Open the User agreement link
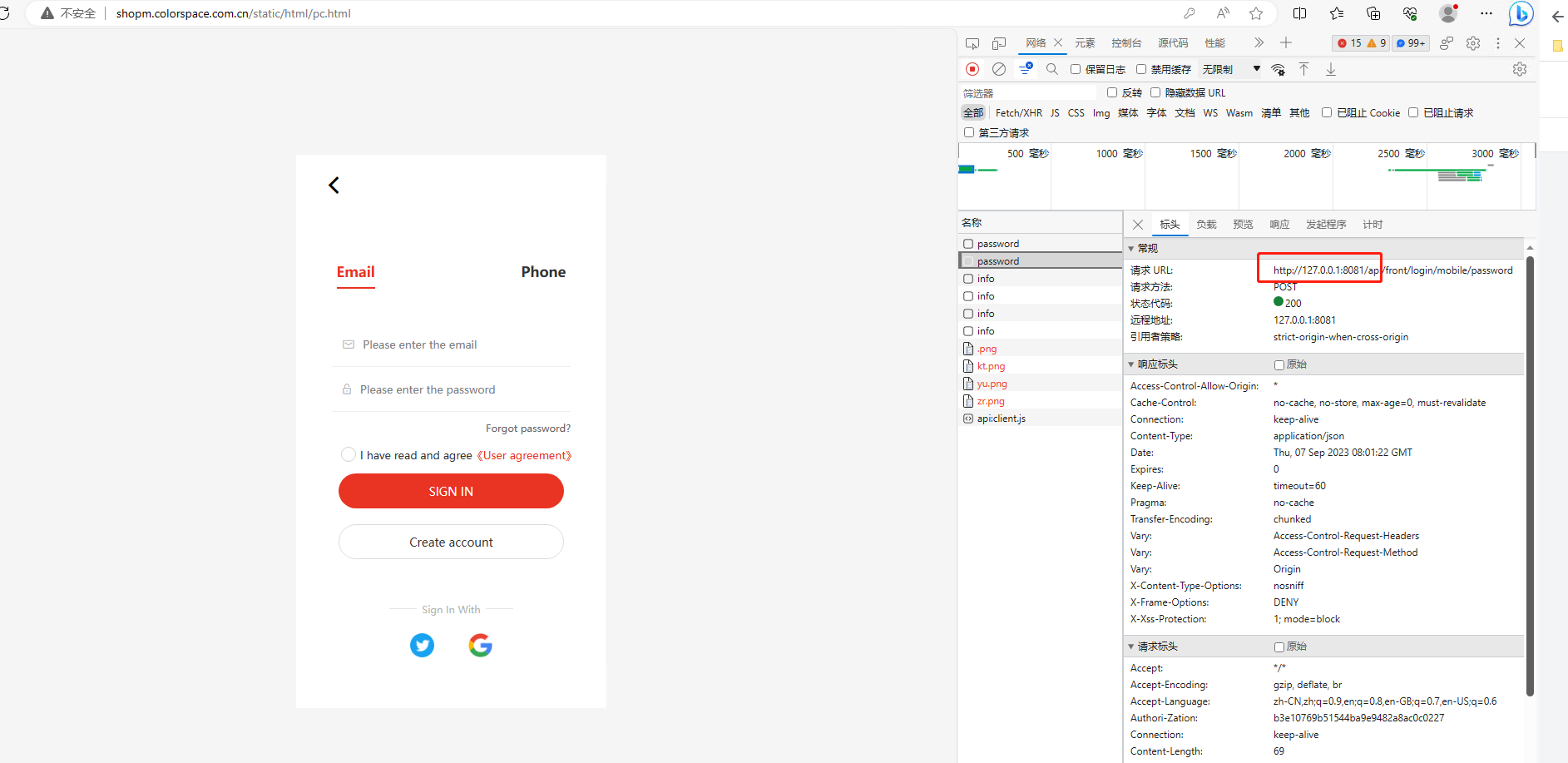Screen dimensions: 1568x763 [524, 455]
